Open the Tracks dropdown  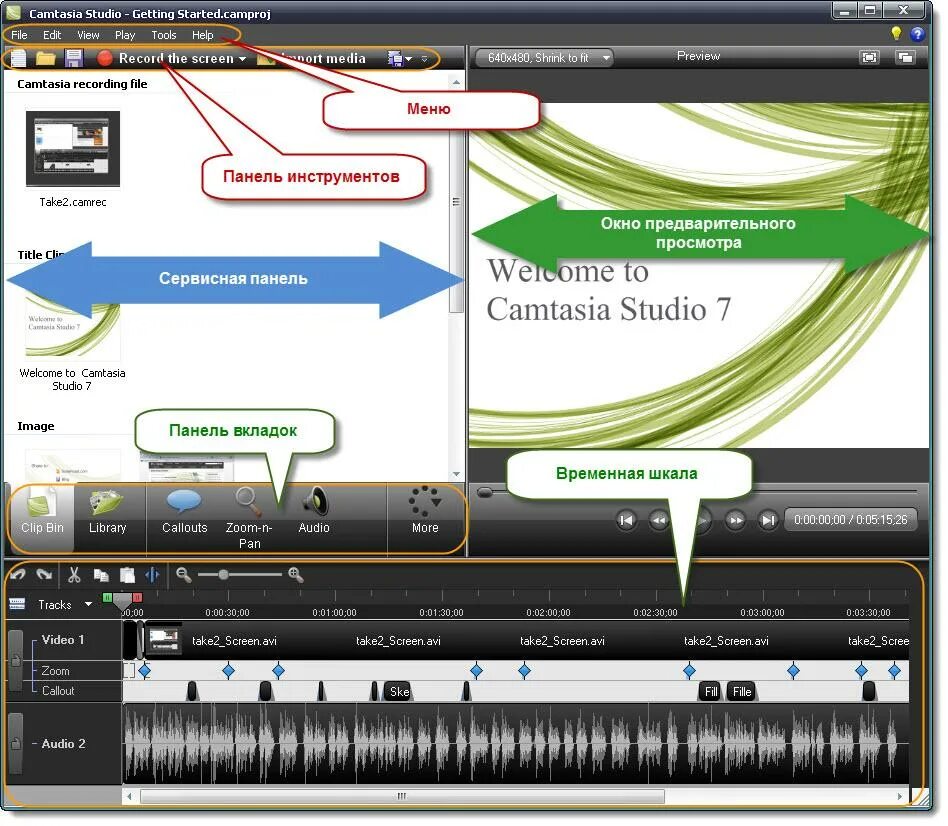coord(65,605)
